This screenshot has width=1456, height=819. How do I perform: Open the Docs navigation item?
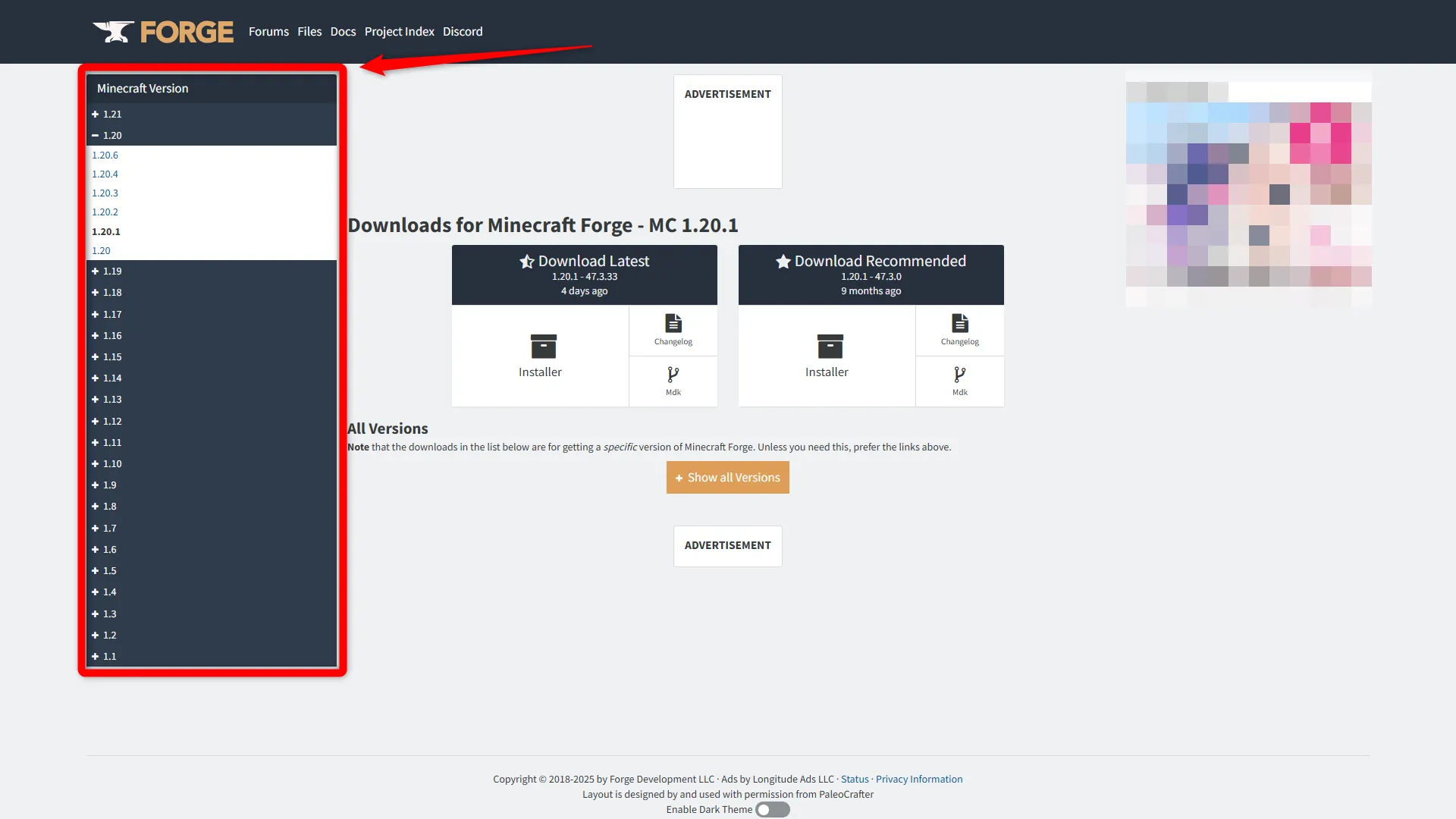coord(343,32)
